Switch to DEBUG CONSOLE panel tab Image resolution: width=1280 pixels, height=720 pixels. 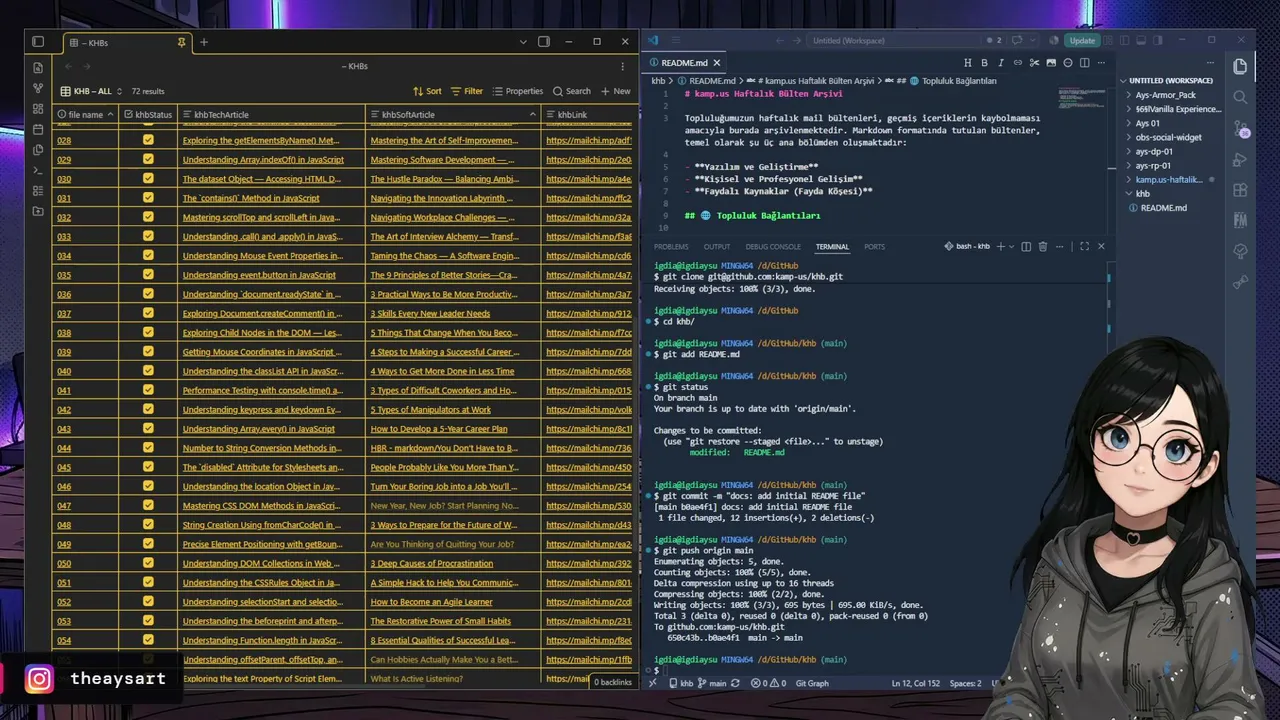(x=773, y=246)
